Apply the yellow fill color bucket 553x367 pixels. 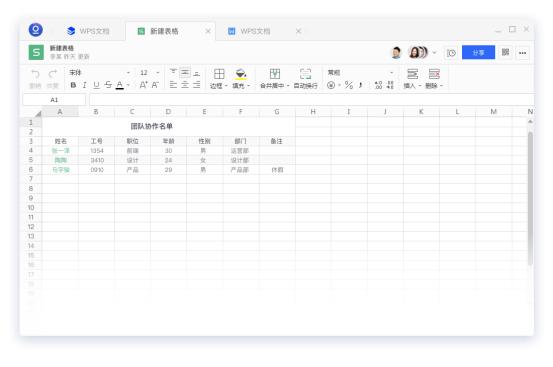click(x=241, y=74)
